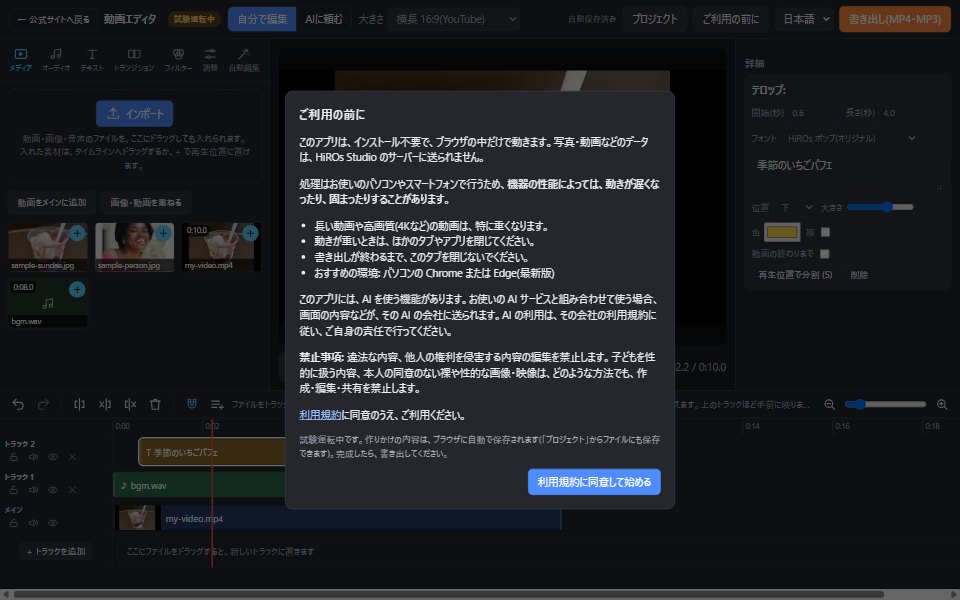Click the timeline zoom-out magnifier
960x600 pixels.
click(830, 405)
